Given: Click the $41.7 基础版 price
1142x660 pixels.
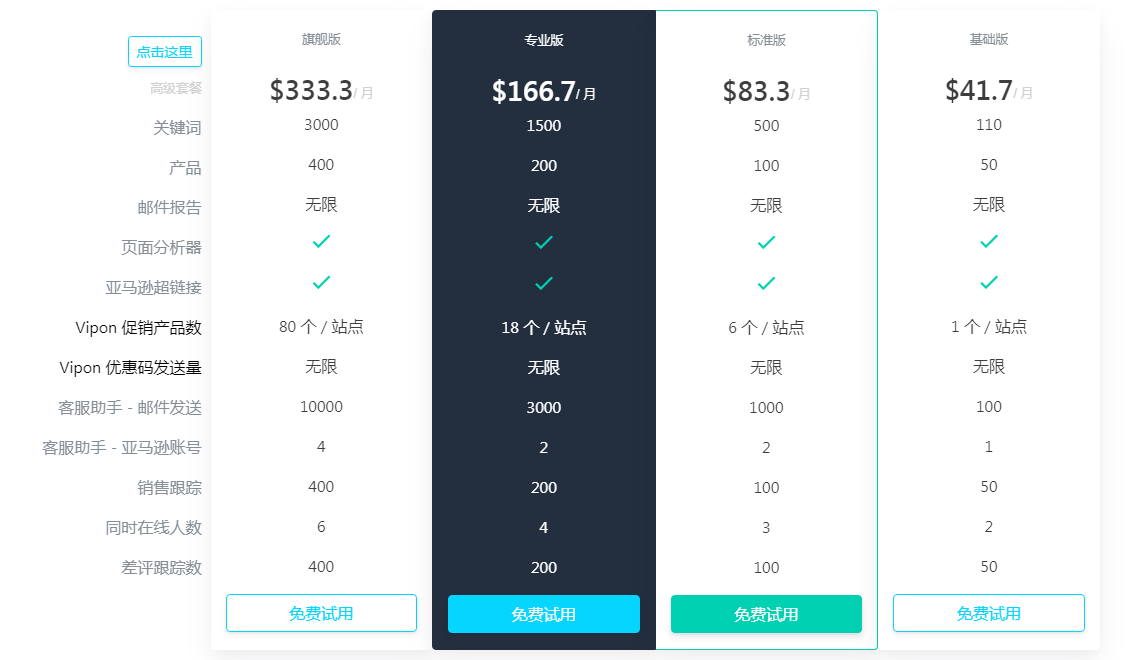Looking at the screenshot, I should (x=979, y=91).
